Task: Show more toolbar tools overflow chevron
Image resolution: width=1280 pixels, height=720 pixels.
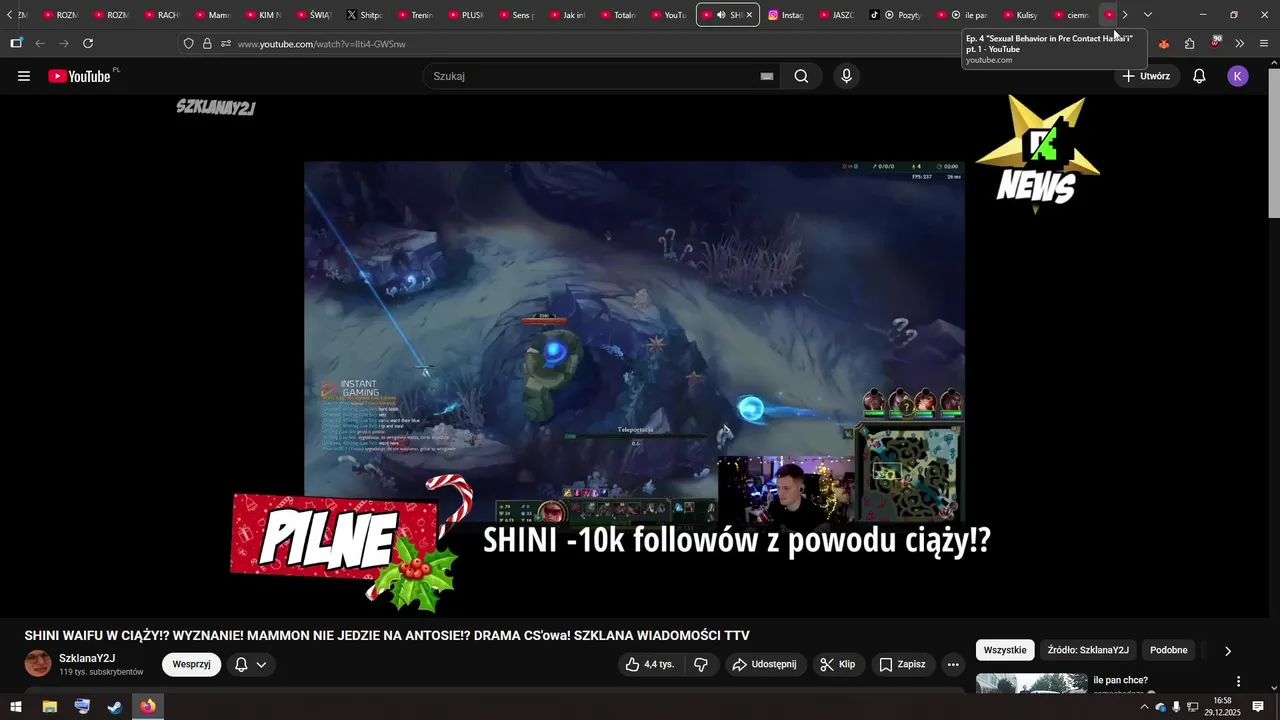Action: 1240,44
